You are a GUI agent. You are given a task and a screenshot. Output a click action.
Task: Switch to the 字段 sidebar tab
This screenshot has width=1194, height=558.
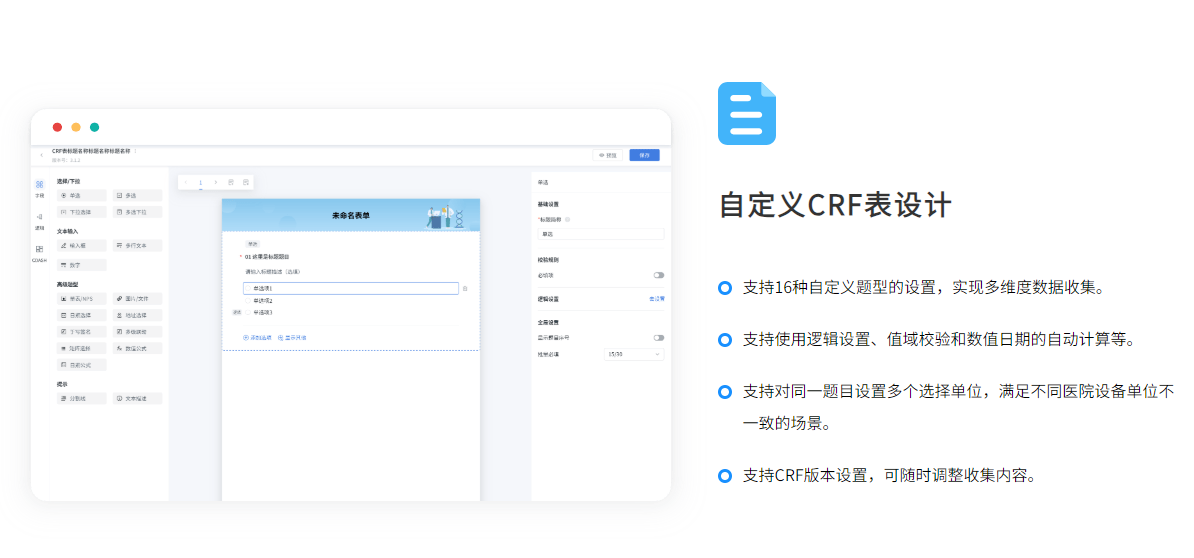pos(39,188)
